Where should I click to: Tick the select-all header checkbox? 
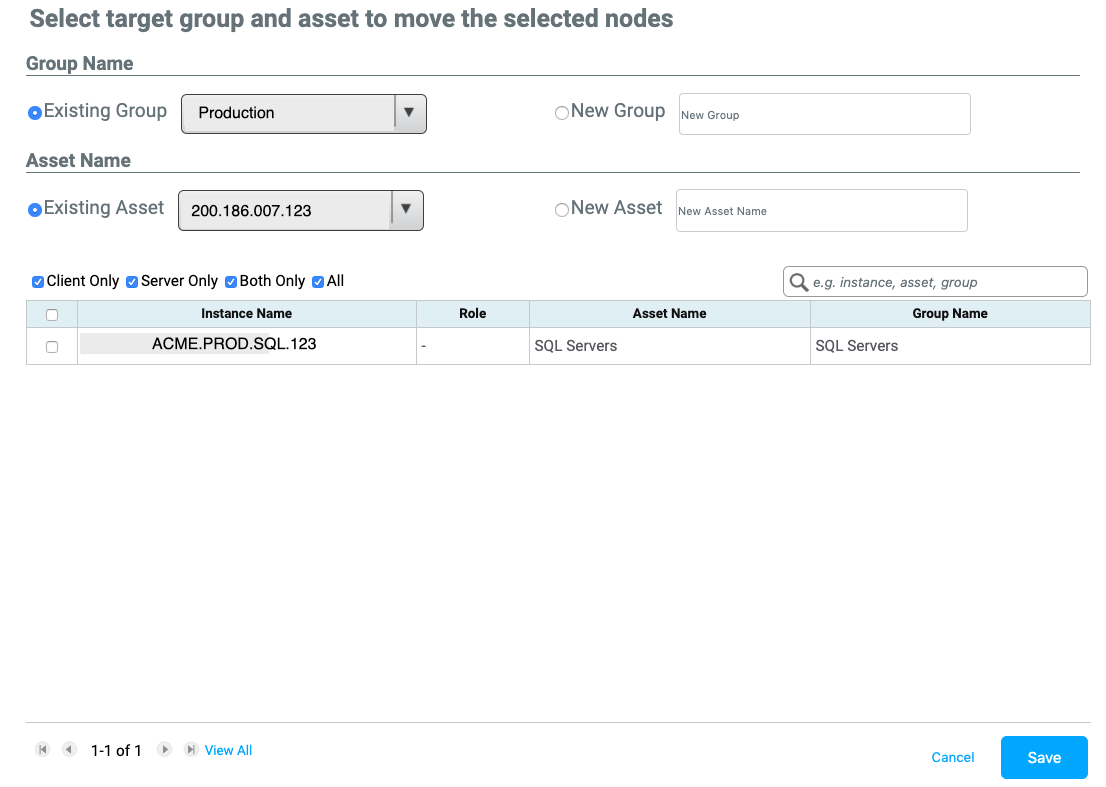click(x=52, y=315)
